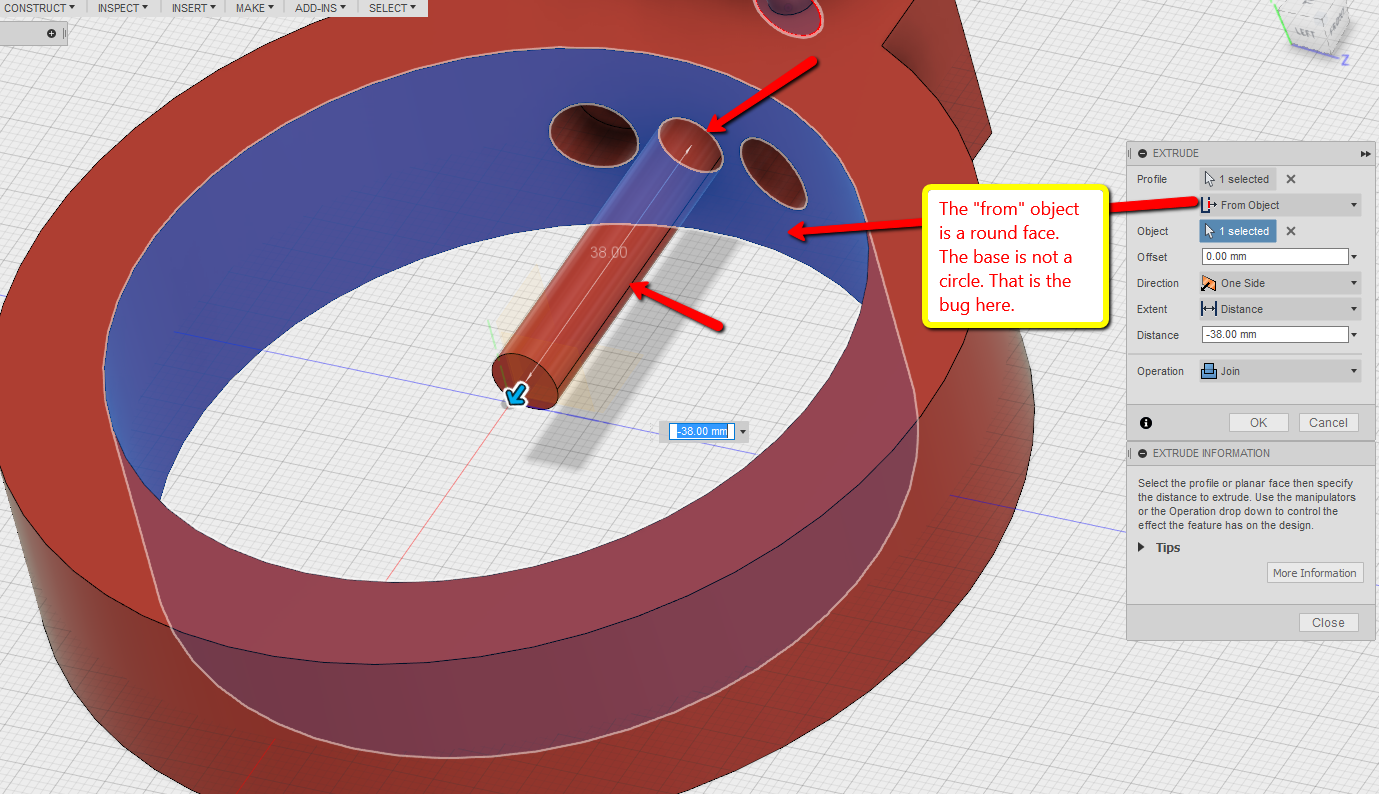The height and width of the screenshot is (794, 1379).
Task: Click the From Object start icon
Action: tap(1211, 205)
